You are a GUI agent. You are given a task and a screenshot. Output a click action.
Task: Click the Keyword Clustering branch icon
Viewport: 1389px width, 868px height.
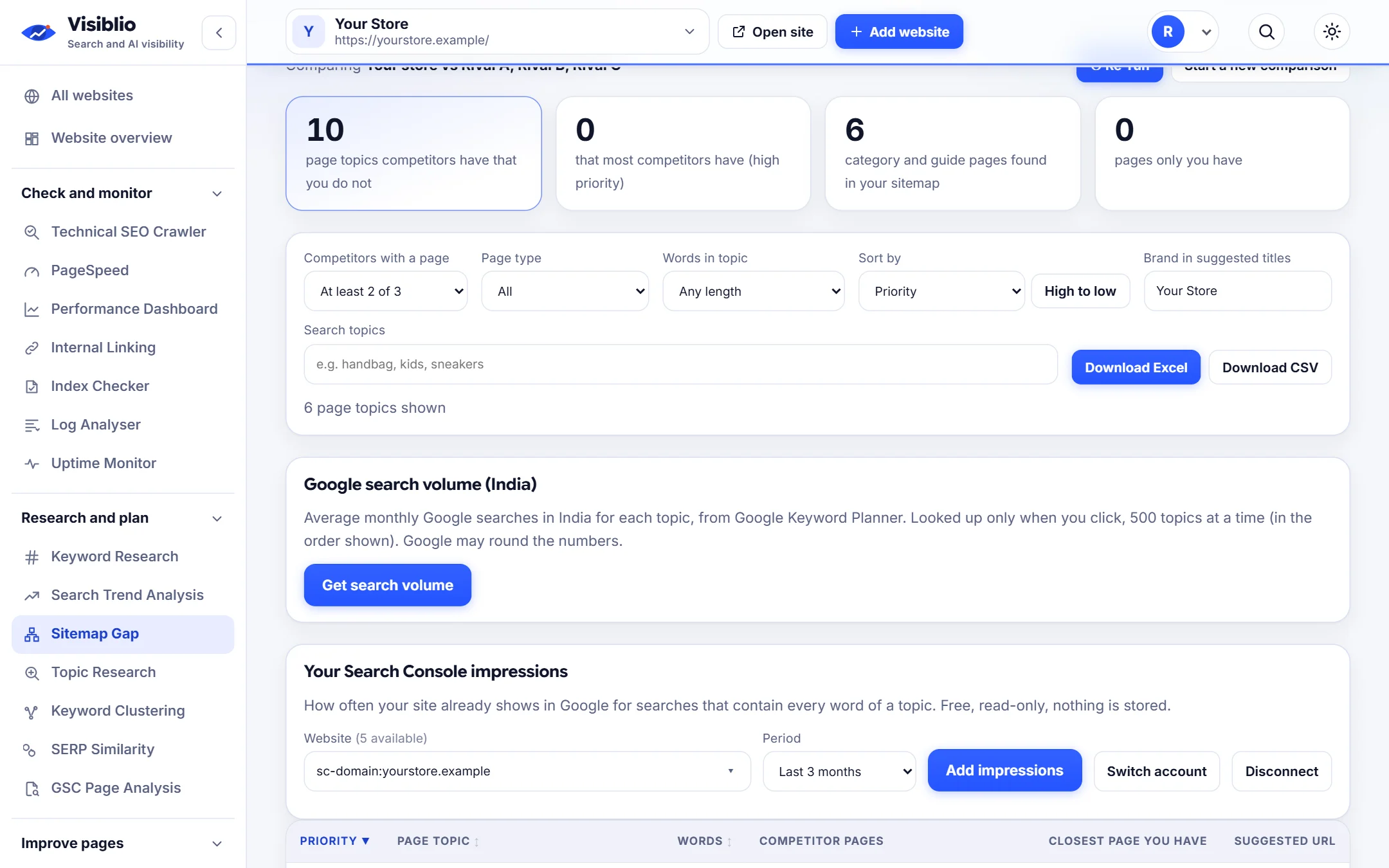click(32, 711)
